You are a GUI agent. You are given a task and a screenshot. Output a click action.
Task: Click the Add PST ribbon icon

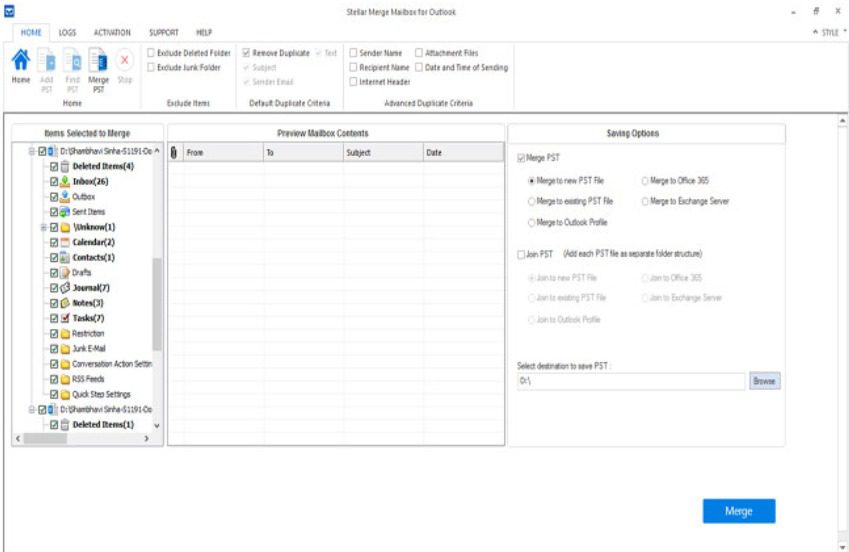click(46, 63)
